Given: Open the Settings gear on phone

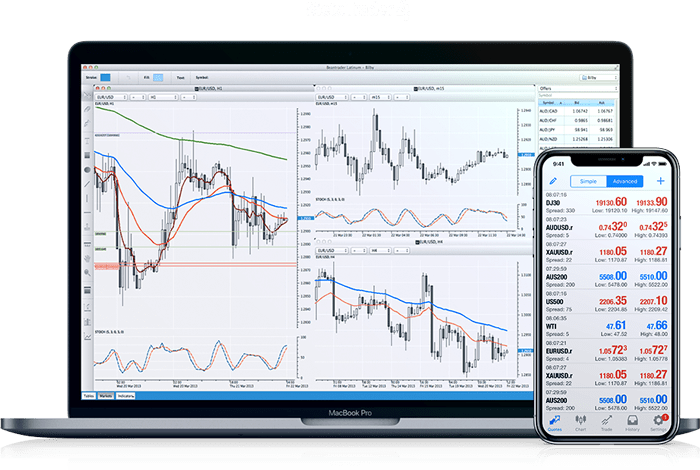Looking at the screenshot, I should pyautogui.click(x=657, y=424).
